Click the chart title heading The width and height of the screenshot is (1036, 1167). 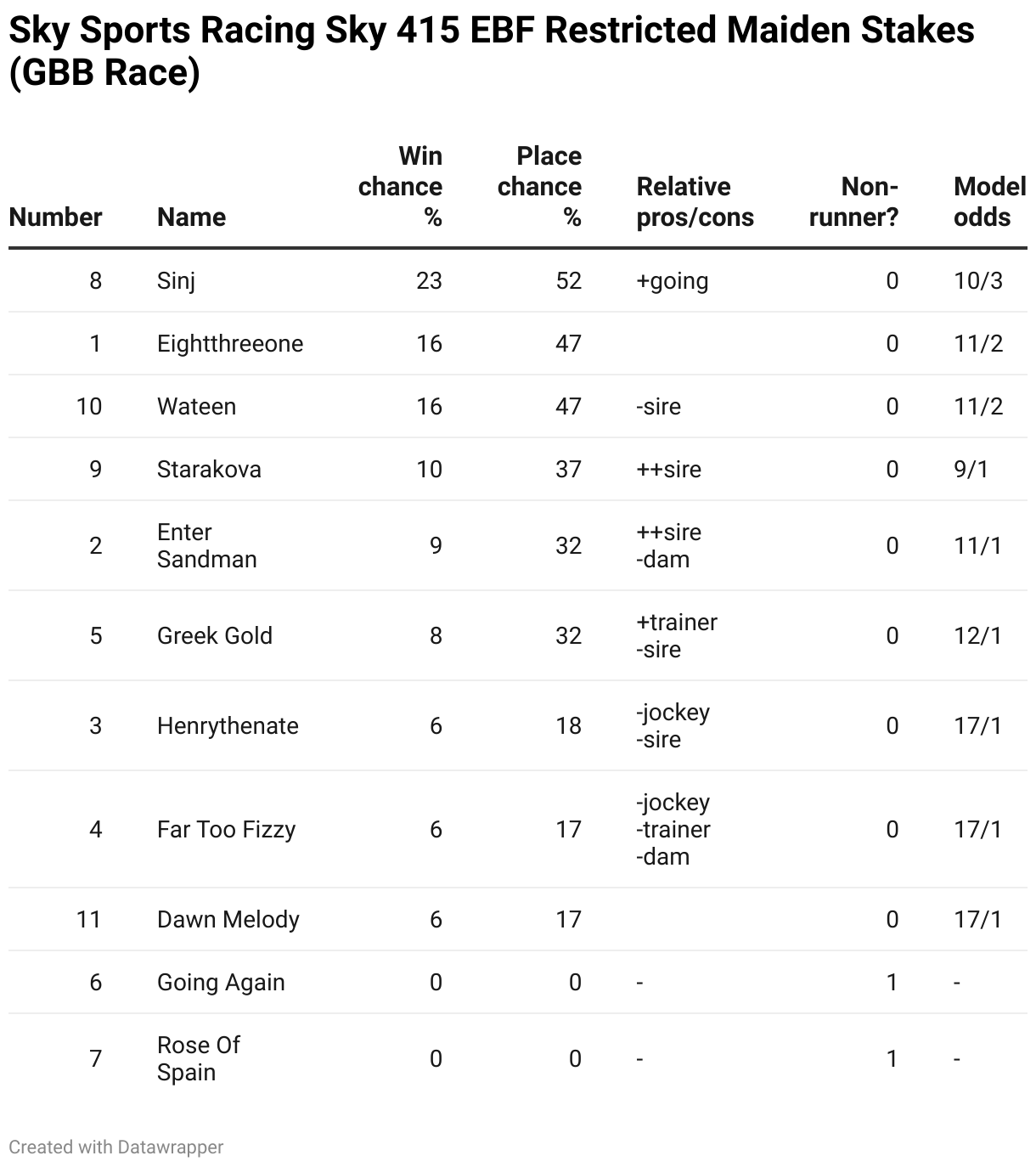[491, 51]
